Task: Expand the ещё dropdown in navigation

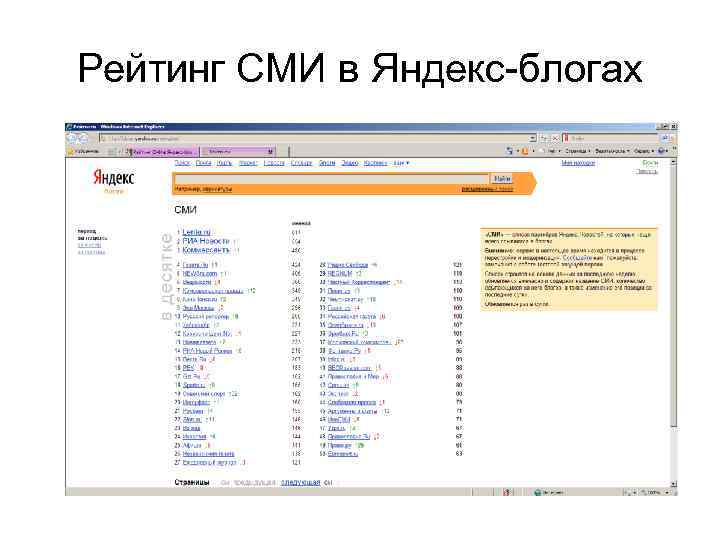Action: coord(401,163)
